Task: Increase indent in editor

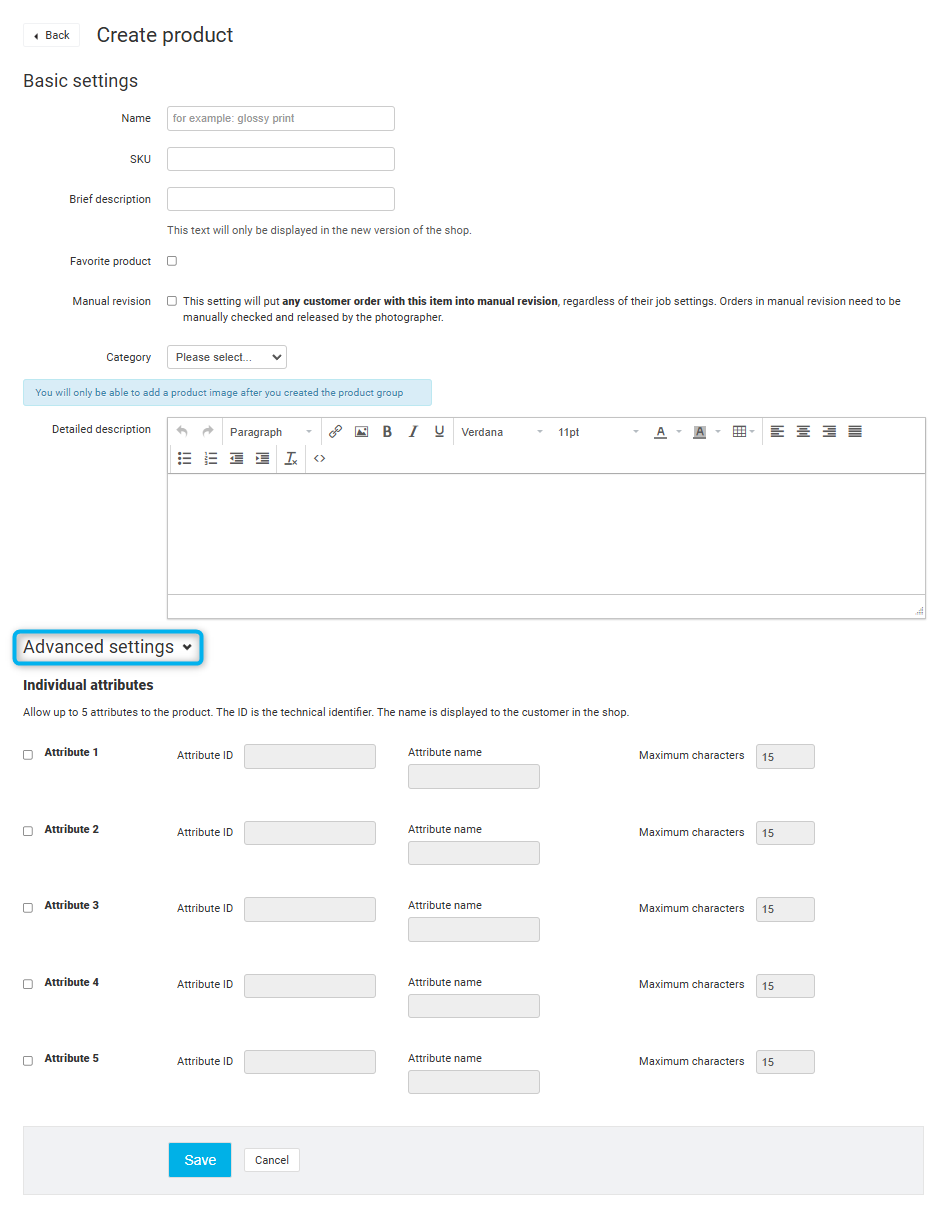Action: tap(263, 458)
